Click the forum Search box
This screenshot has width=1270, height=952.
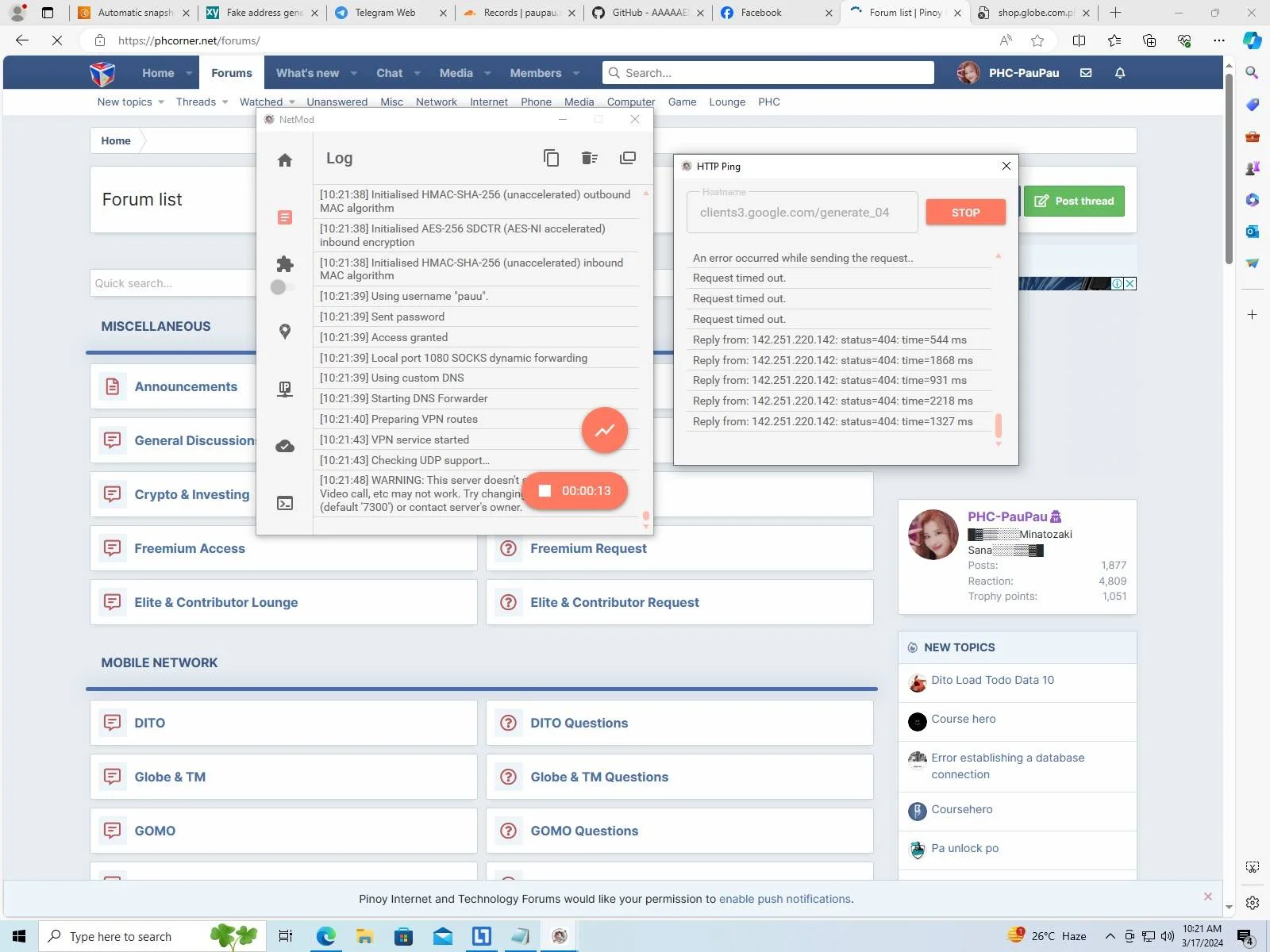tap(768, 73)
